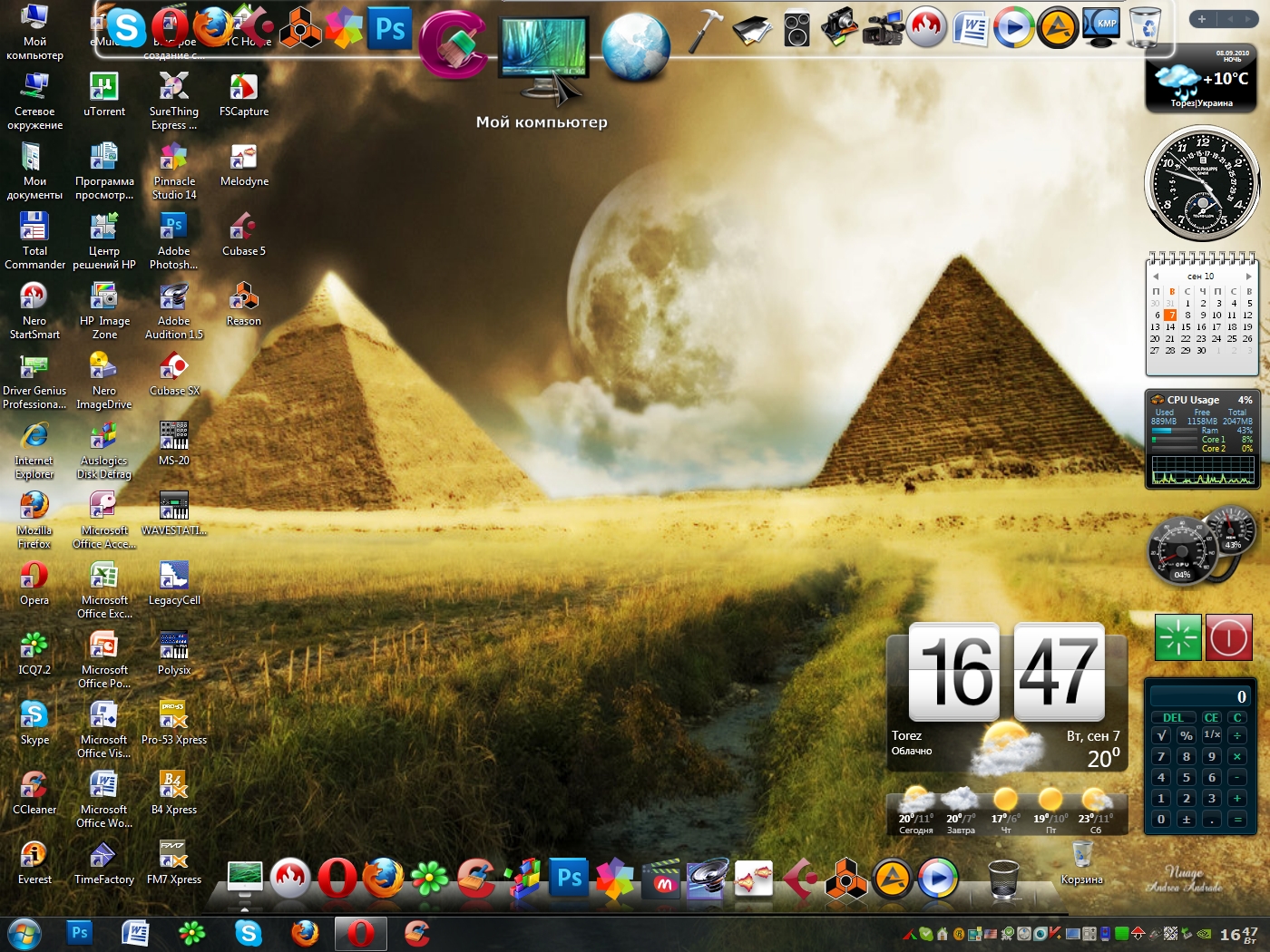Viewport: 1270px width, 952px height.
Task: Open the Everest desktop shortcut
Action: click(34, 856)
